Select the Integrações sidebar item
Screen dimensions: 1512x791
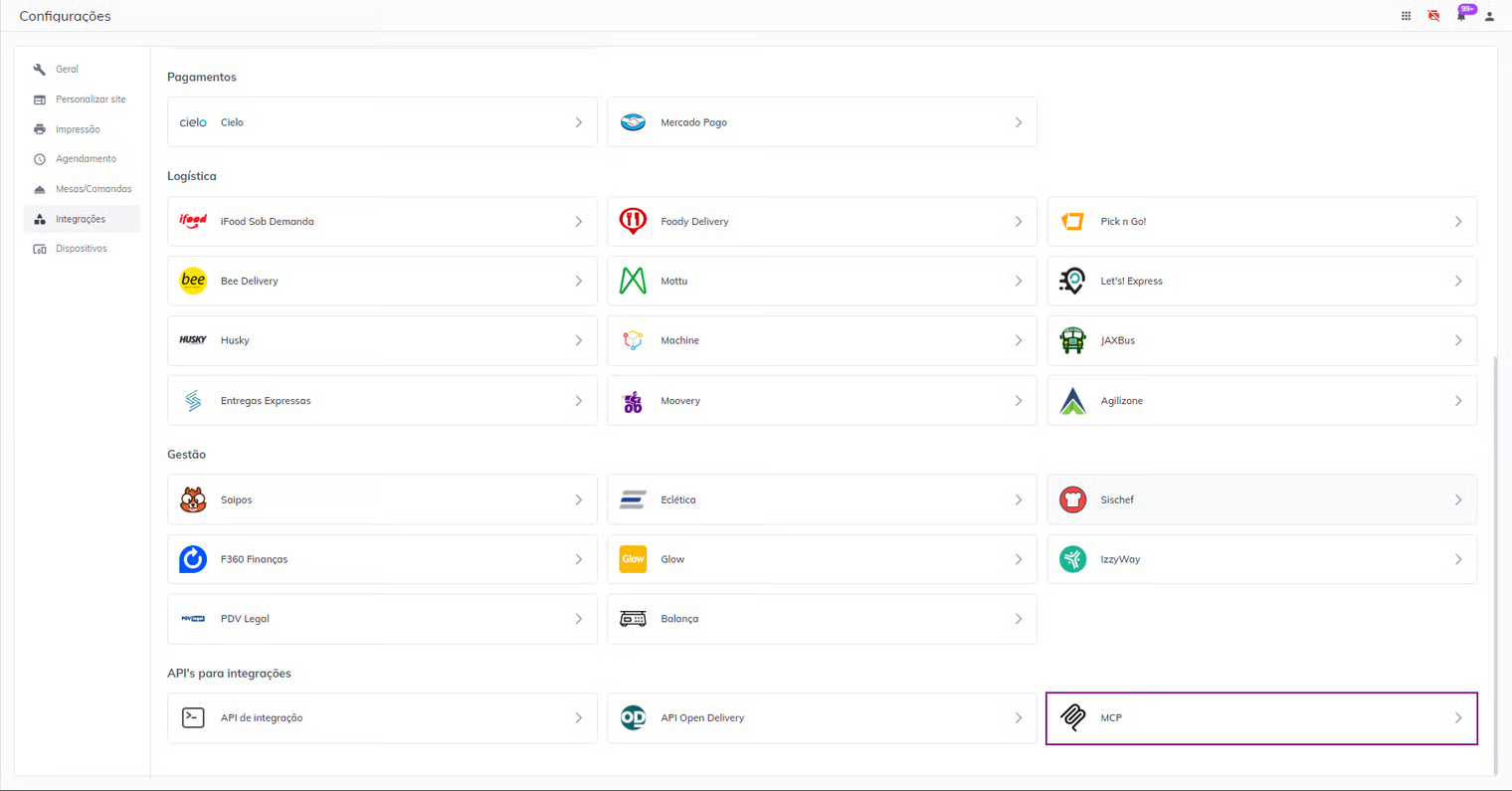tap(82, 219)
